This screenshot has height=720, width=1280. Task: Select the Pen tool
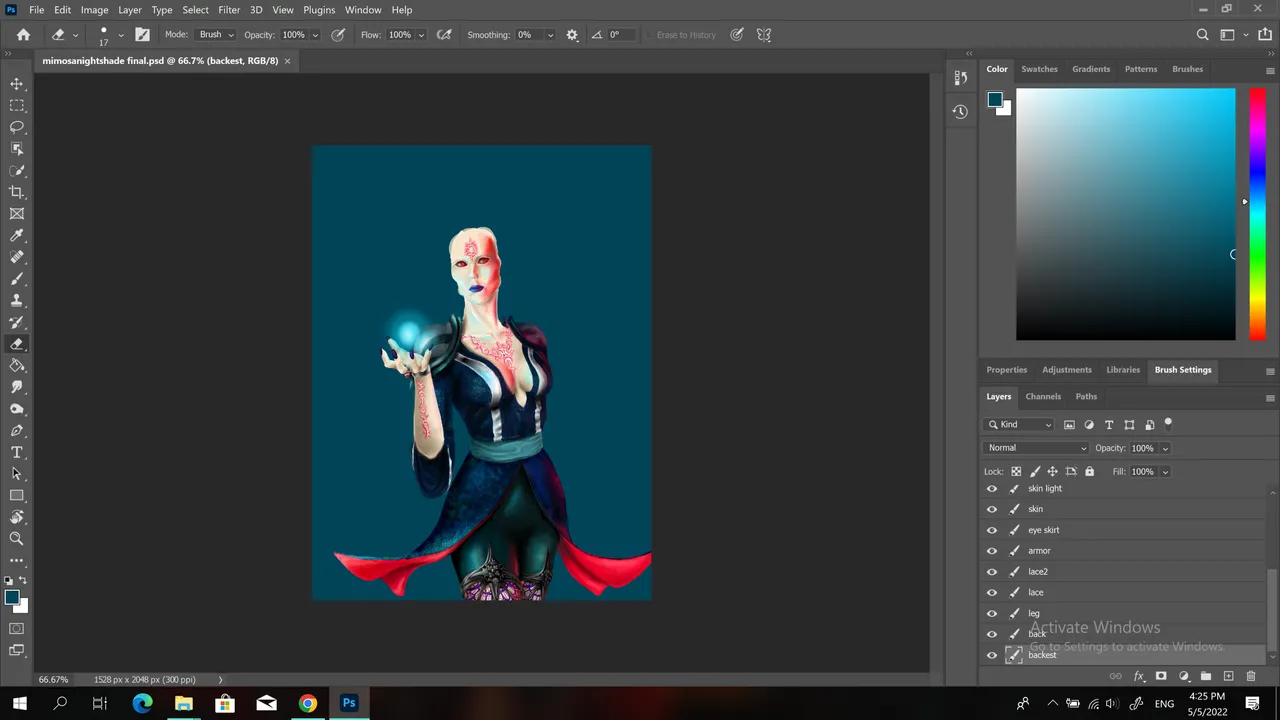pyautogui.click(x=17, y=430)
